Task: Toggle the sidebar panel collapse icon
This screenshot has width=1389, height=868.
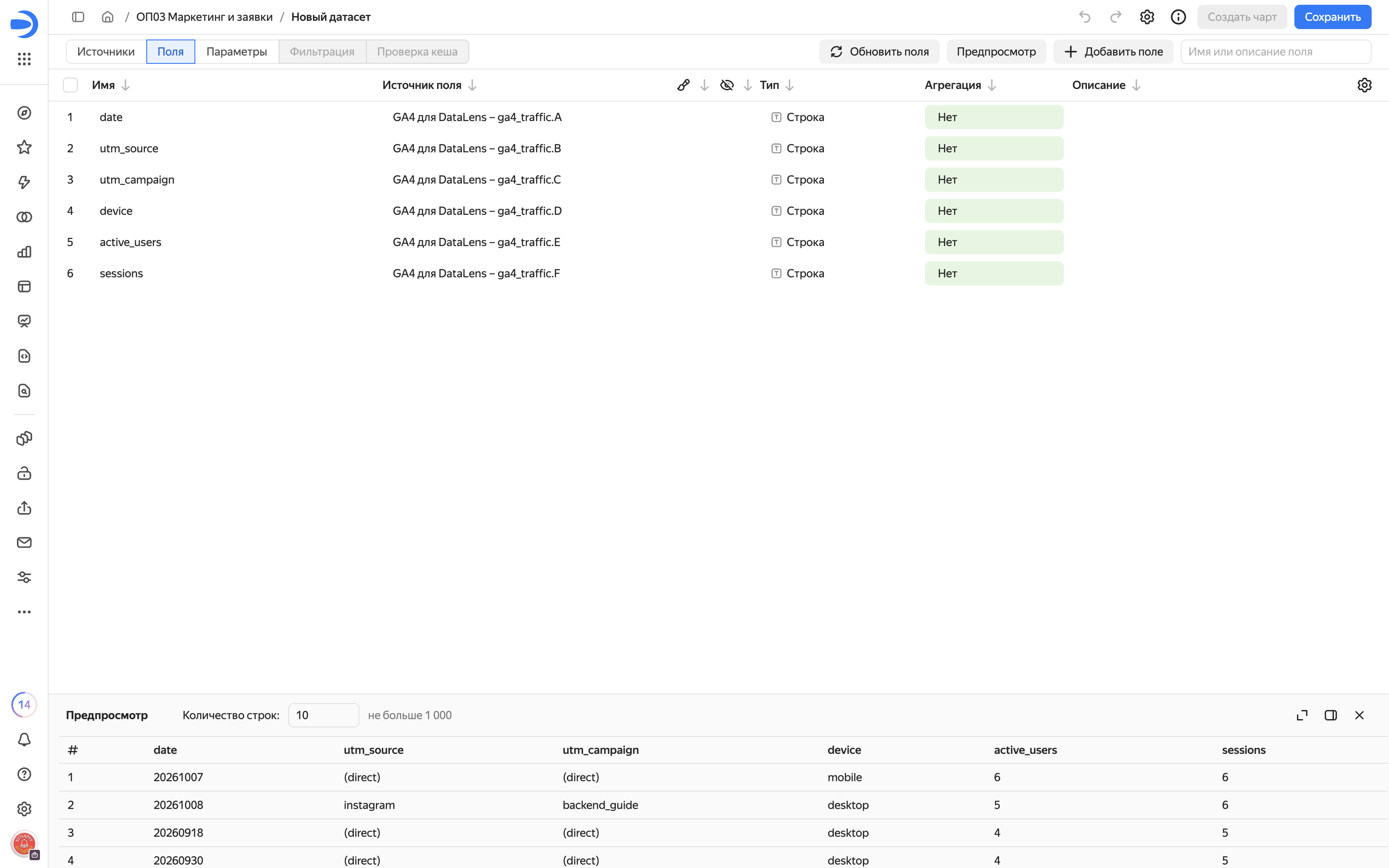Action: tap(78, 16)
